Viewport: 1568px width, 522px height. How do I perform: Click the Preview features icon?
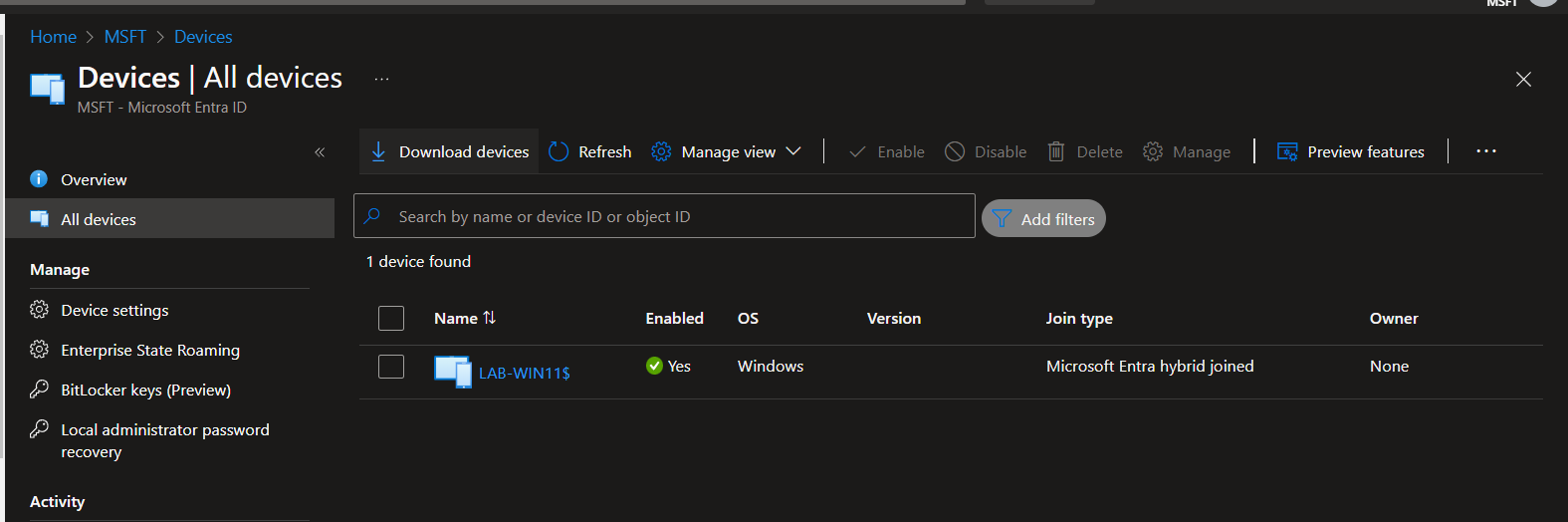point(1287,151)
